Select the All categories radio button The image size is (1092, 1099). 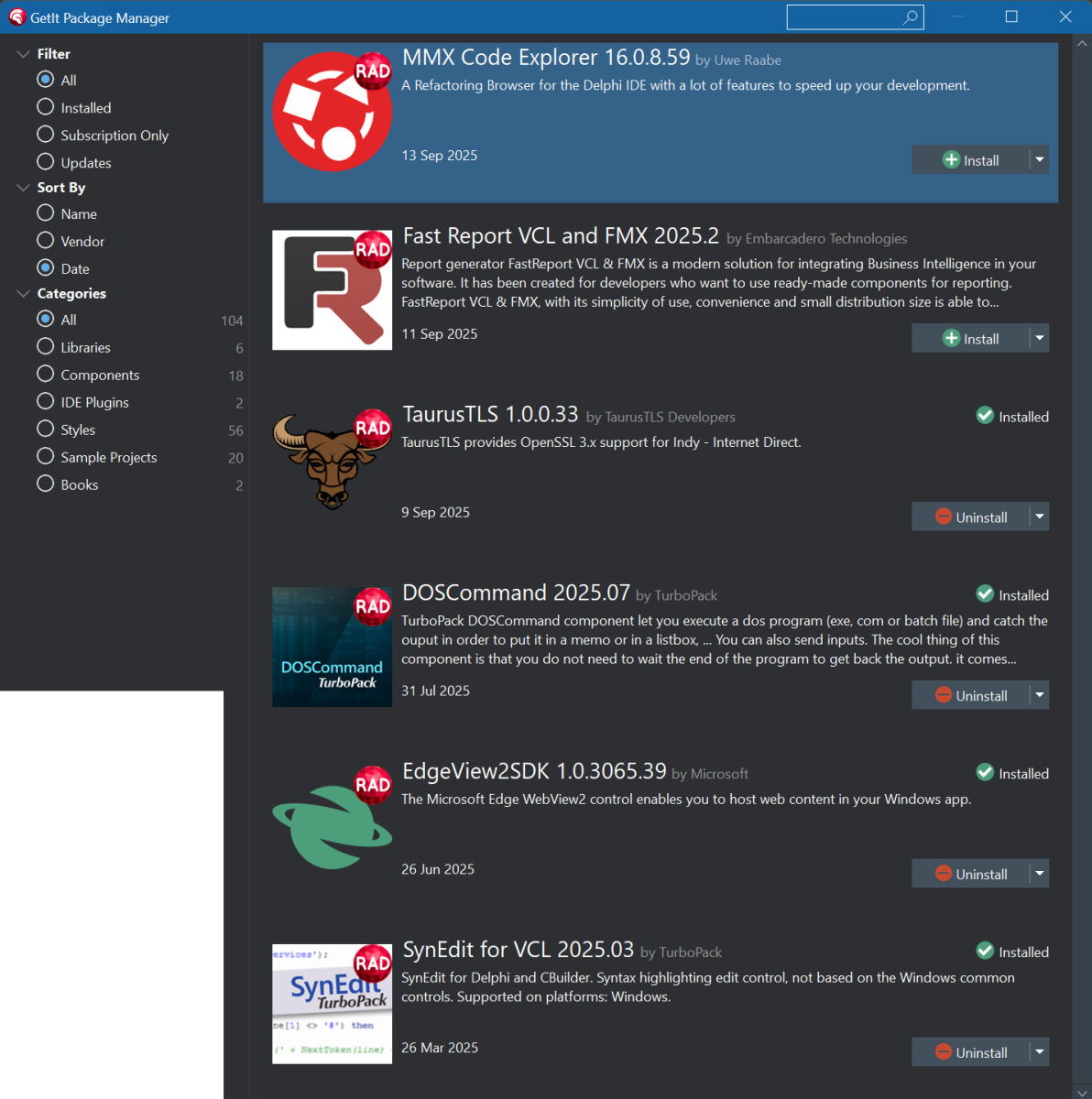click(x=46, y=320)
